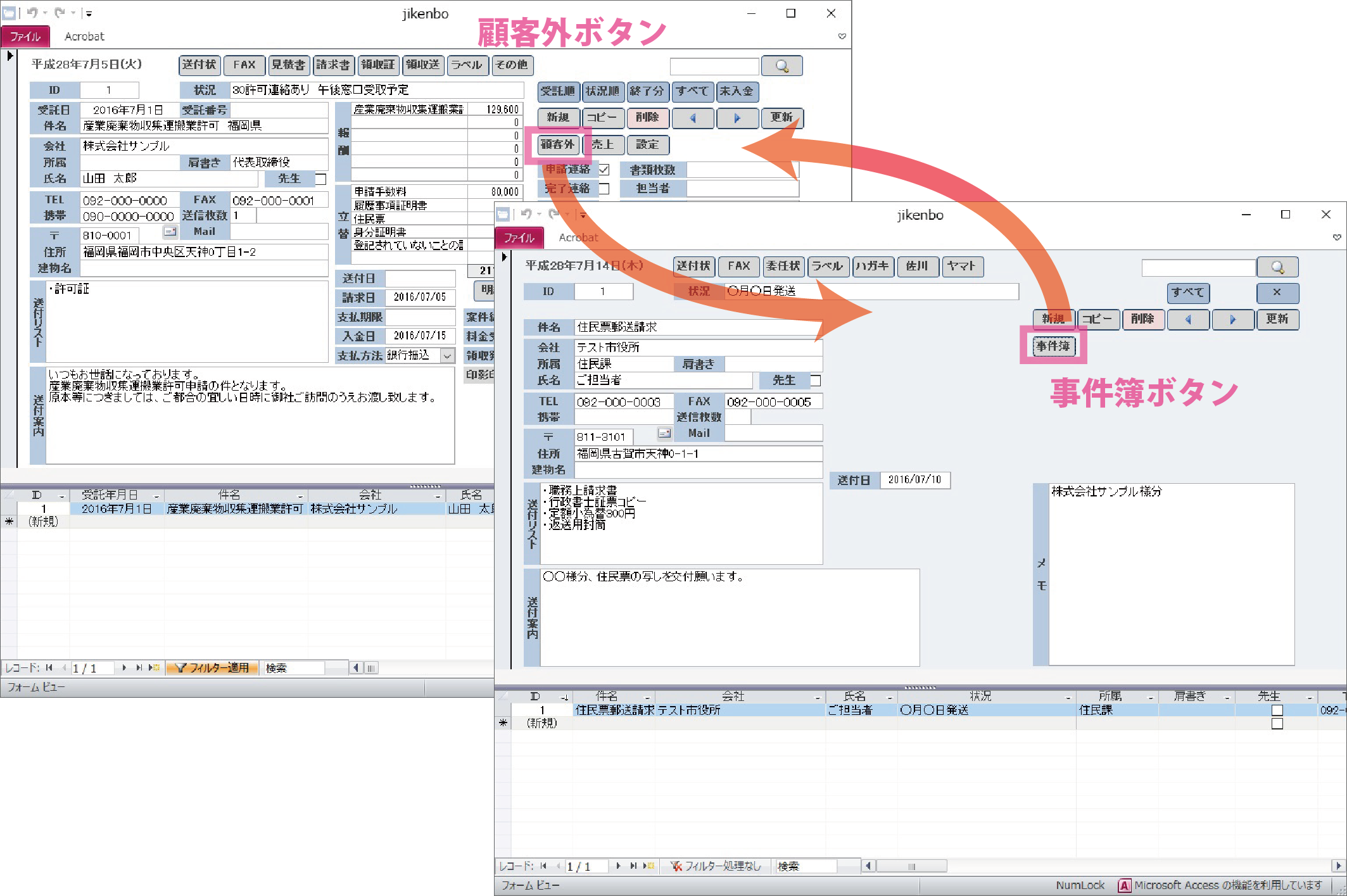1347x896 pixels.
Task: Click magnifier search icon in back window
Action: tap(781, 66)
